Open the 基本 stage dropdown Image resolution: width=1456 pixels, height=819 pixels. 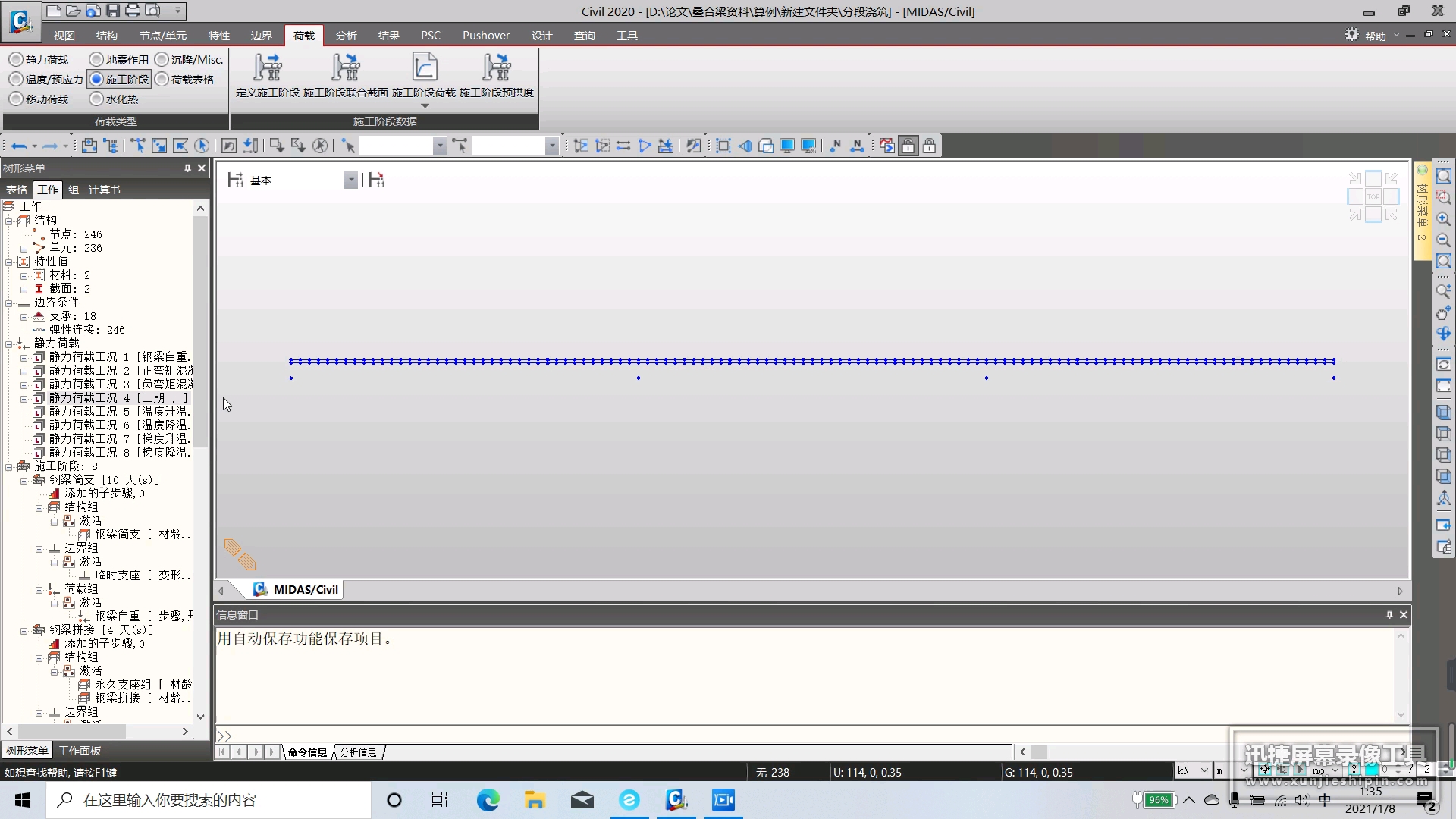pos(351,180)
